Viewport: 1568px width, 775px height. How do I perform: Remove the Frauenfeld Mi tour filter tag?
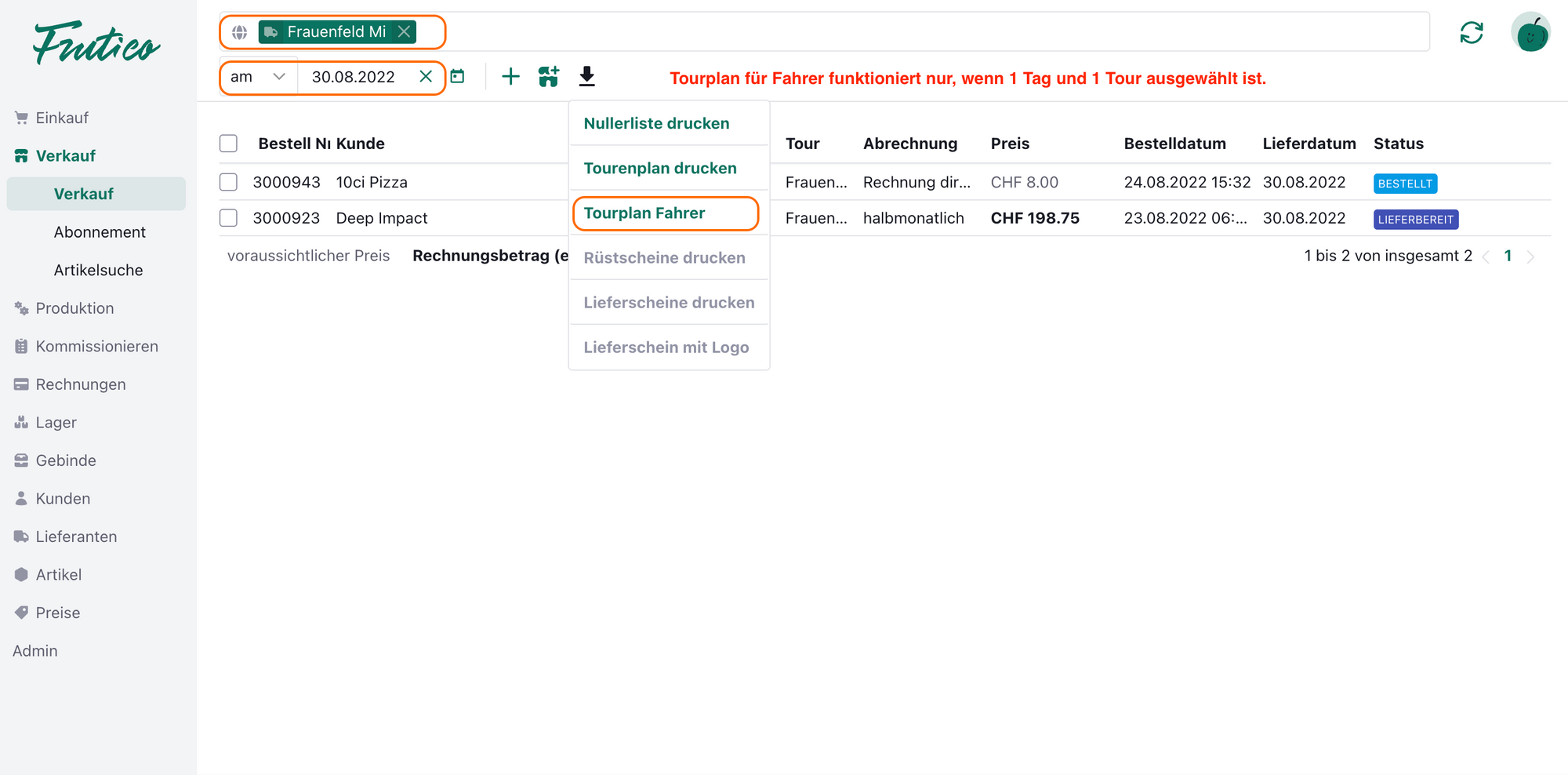pyautogui.click(x=404, y=32)
